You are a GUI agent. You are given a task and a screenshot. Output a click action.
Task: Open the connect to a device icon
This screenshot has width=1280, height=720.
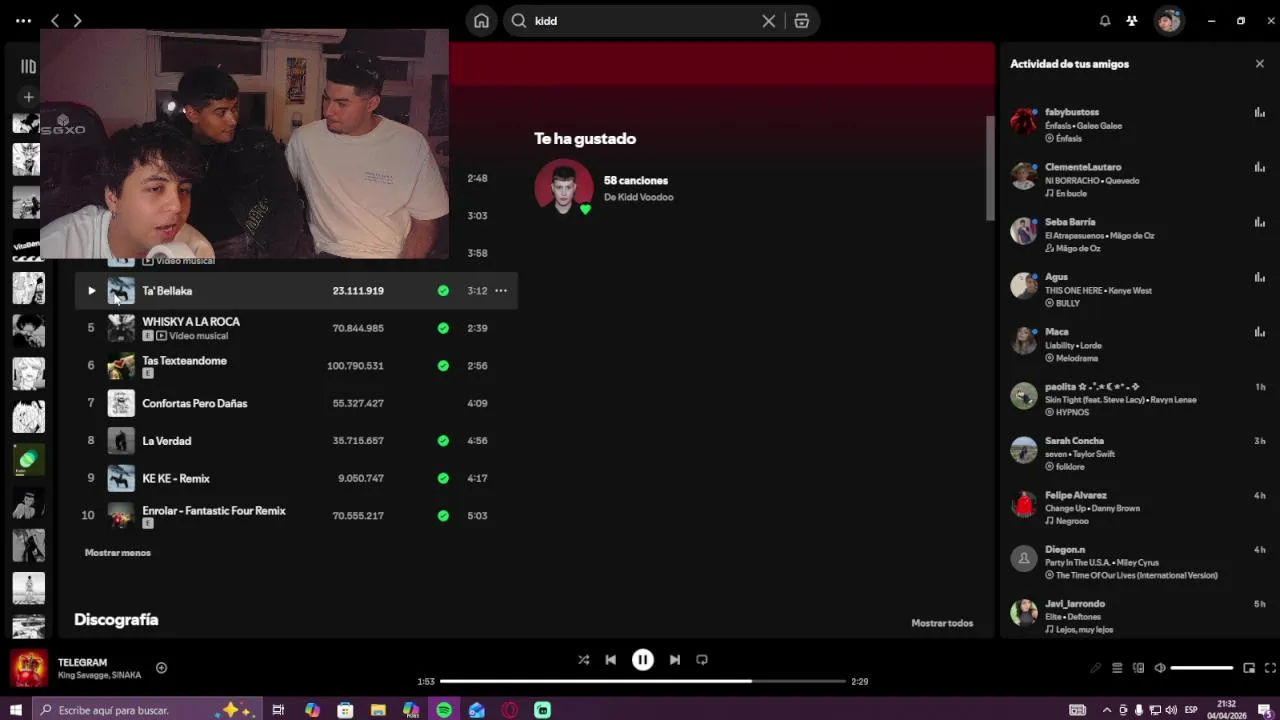point(1138,668)
